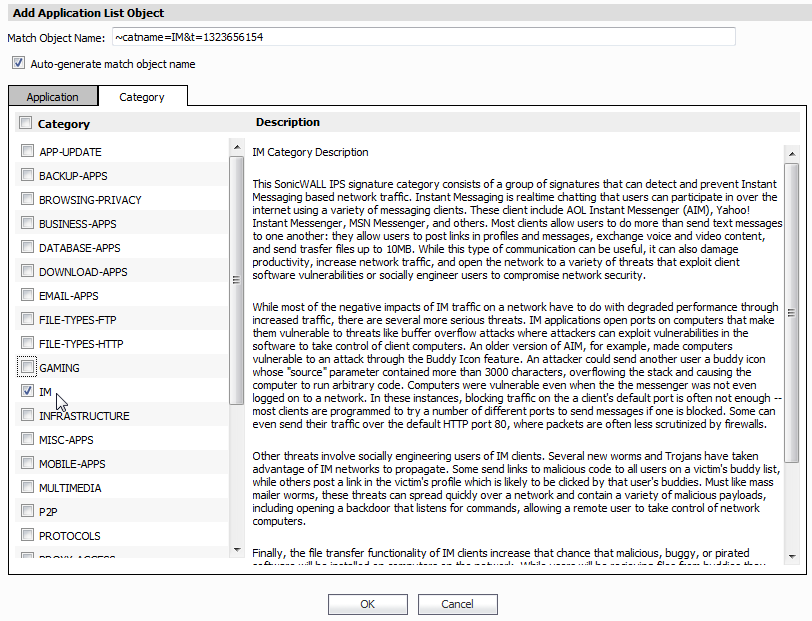Check the MISC-APPS category box

tap(27, 439)
